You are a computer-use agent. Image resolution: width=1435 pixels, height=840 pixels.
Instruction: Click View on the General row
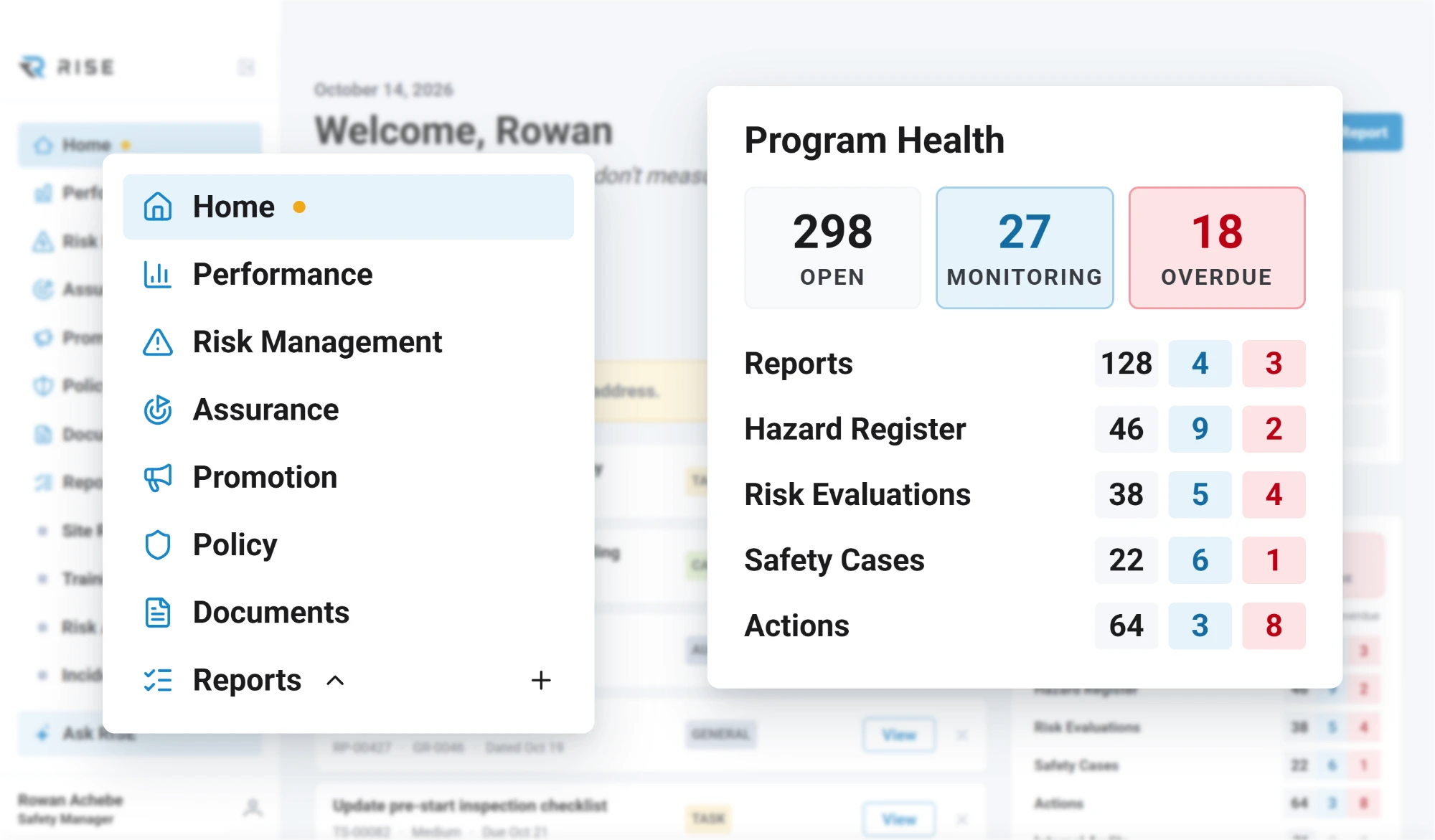[899, 735]
